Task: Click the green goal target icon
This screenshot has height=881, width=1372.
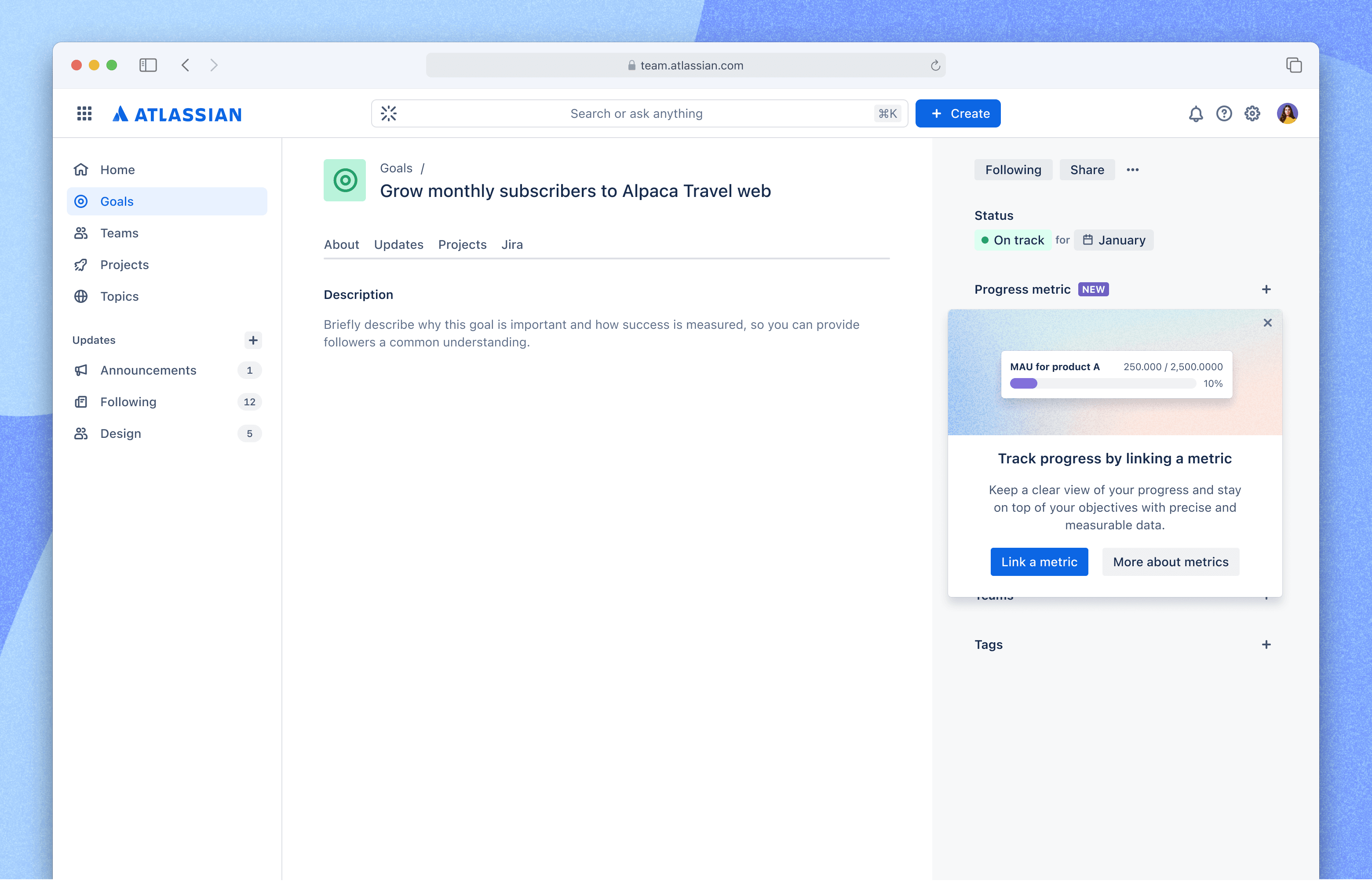Action: [x=344, y=180]
